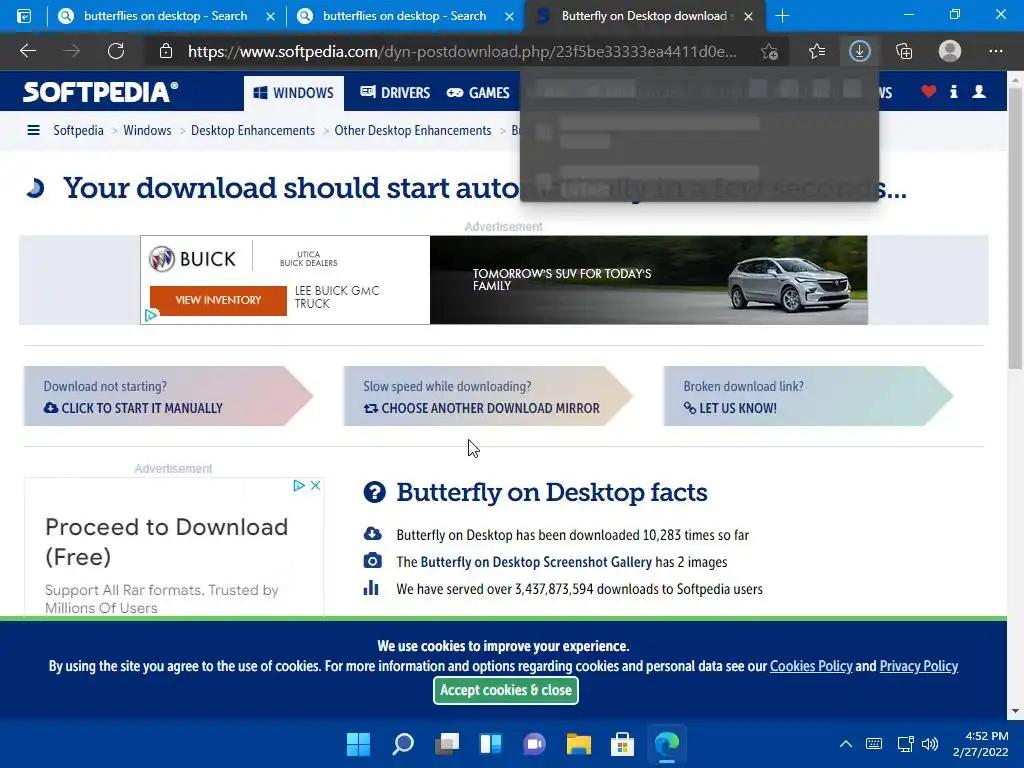Open the Games section

coord(478,93)
